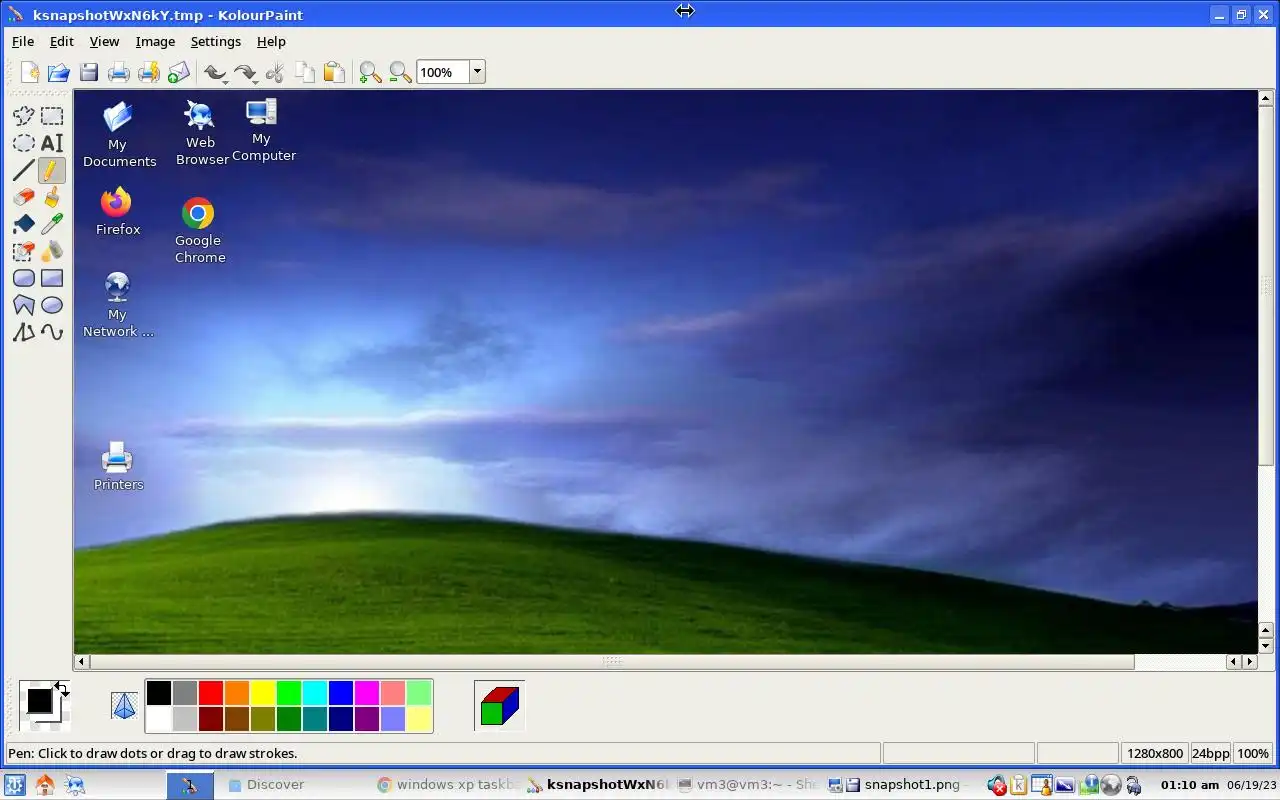The width and height of the screenshot is (1280, 800).
Task: Open the Settings menu
Action: click(x=216, y=41)
